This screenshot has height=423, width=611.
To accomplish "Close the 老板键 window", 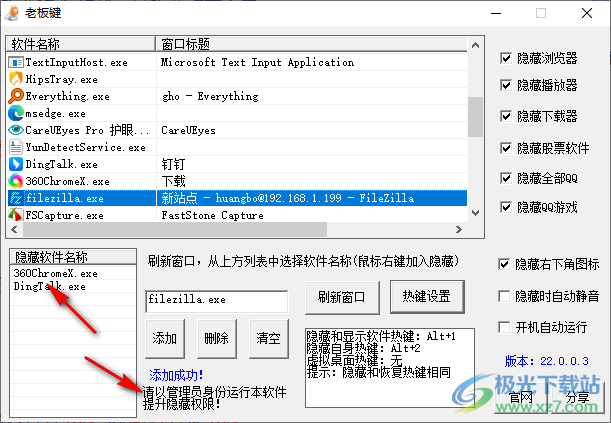I will pyautogui.click(x=587, y=13).
